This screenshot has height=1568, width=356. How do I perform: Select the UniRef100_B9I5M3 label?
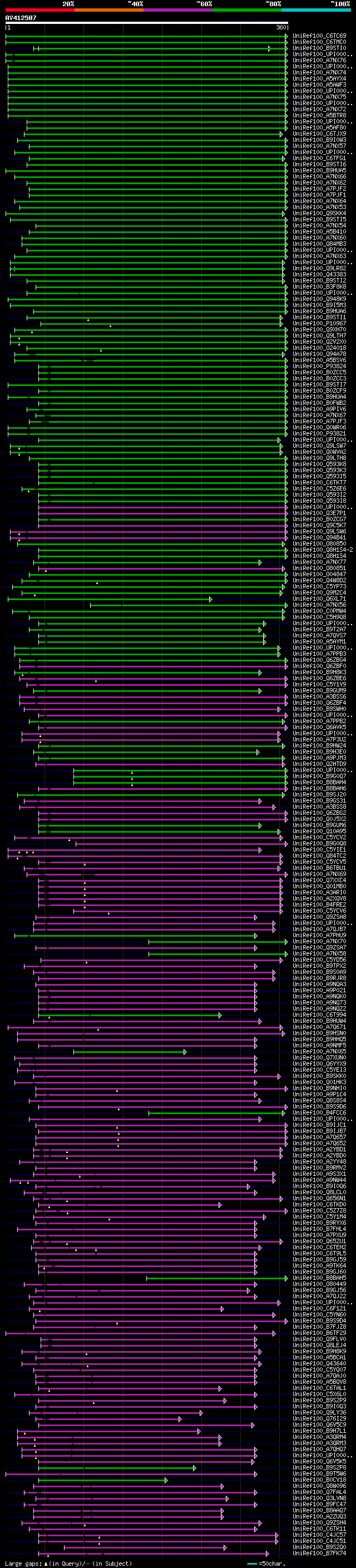[x=319, y=305]
